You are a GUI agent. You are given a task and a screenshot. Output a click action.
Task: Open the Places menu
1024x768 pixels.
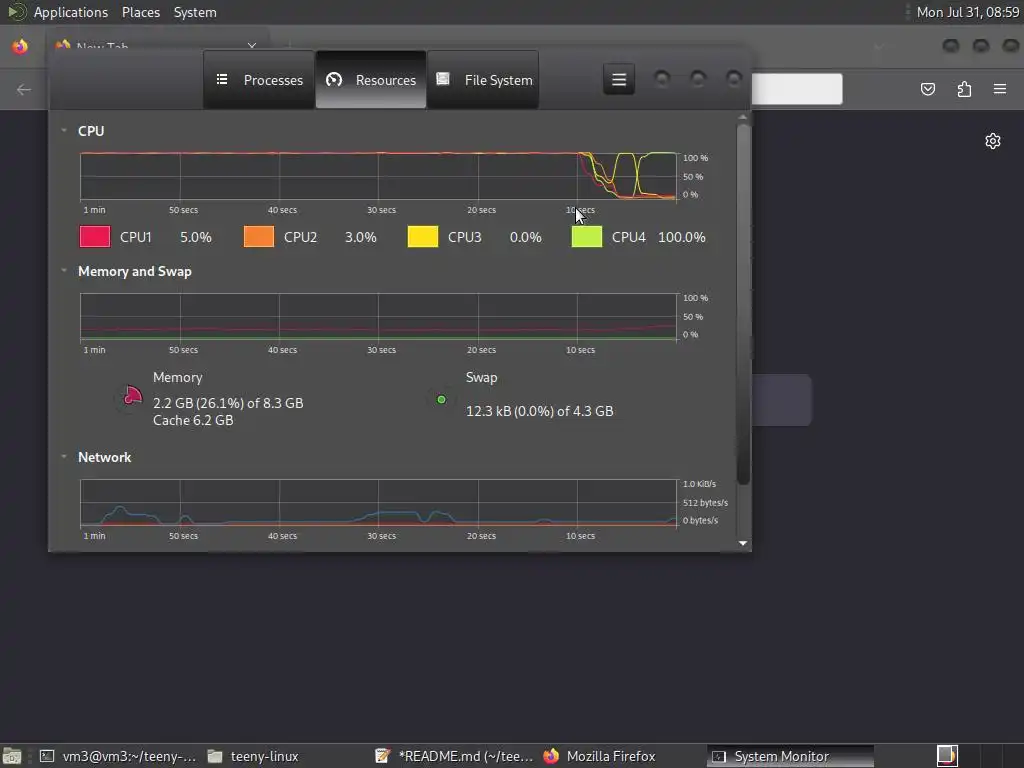[140, 12]
